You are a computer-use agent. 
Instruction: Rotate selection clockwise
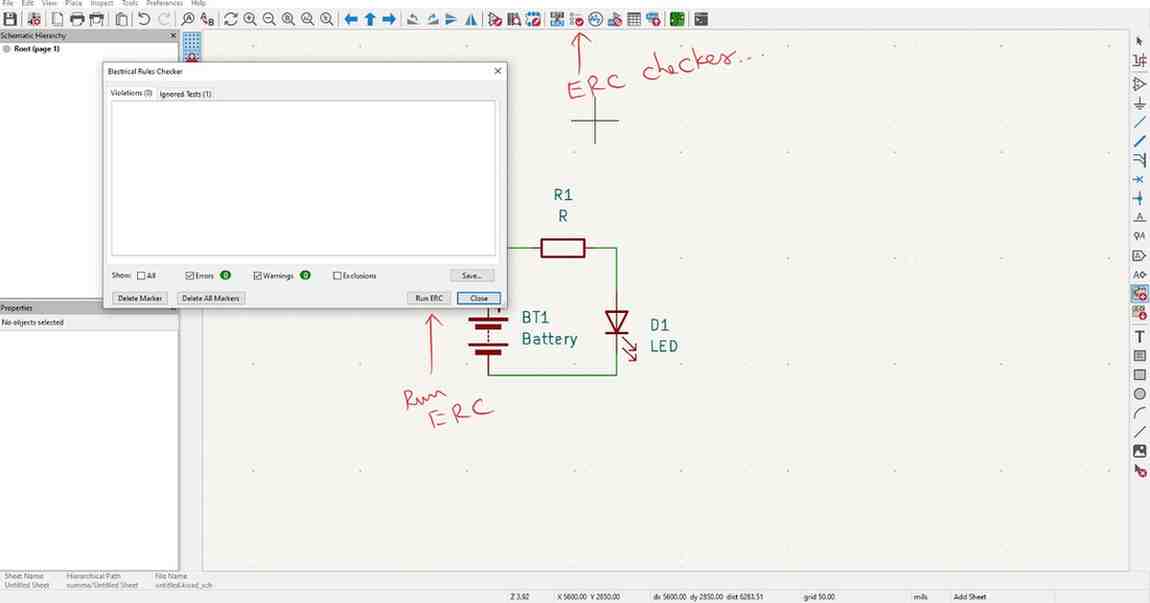tap(433, 20)
